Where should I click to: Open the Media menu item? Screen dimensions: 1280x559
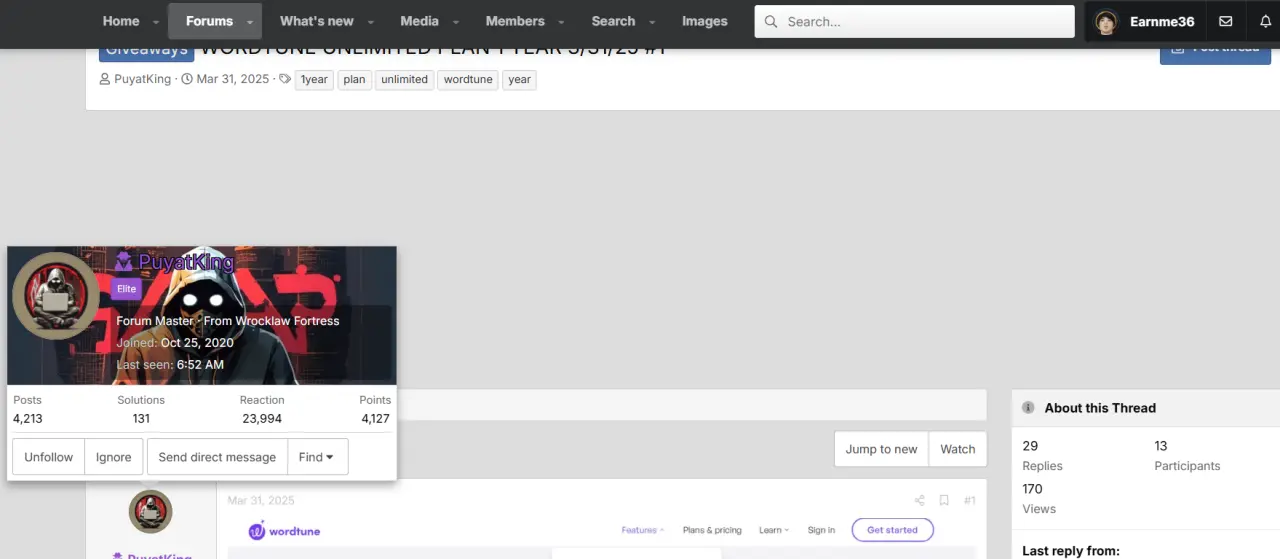[419, 21]
